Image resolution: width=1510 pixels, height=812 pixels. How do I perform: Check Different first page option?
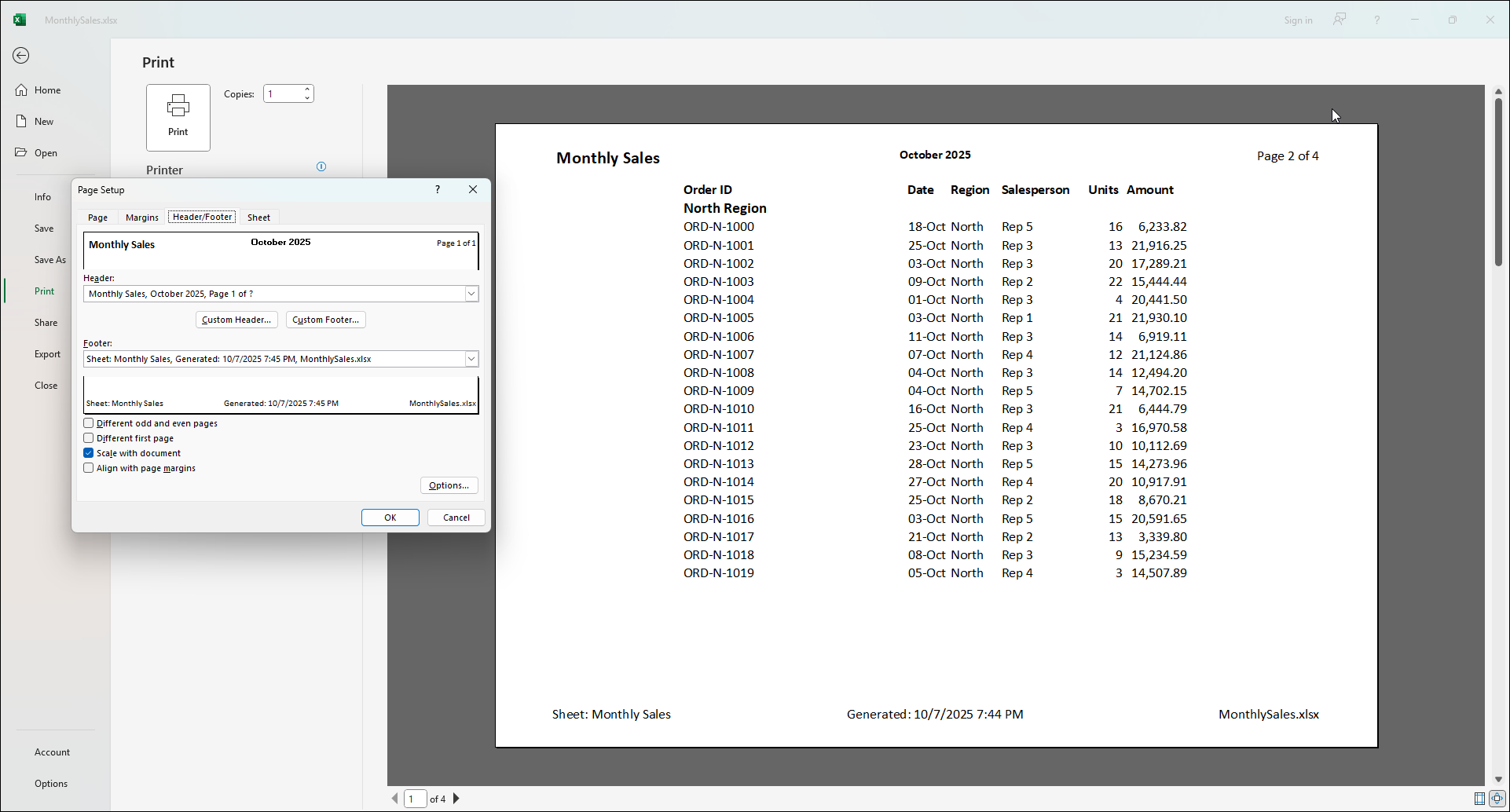(x=89, y=437)
